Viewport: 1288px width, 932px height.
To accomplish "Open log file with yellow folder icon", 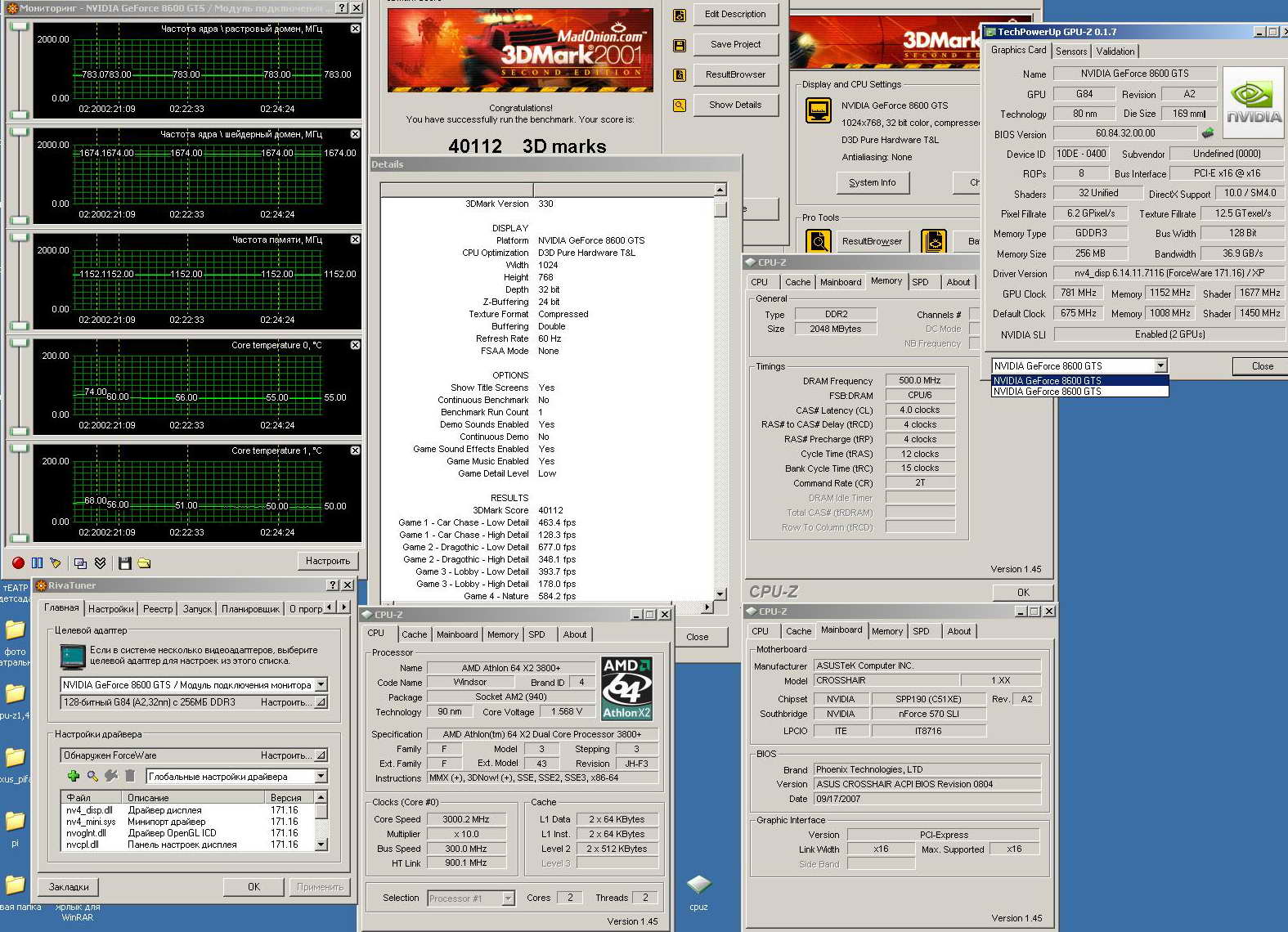I will pyautogui.click(x=144, y=562).
